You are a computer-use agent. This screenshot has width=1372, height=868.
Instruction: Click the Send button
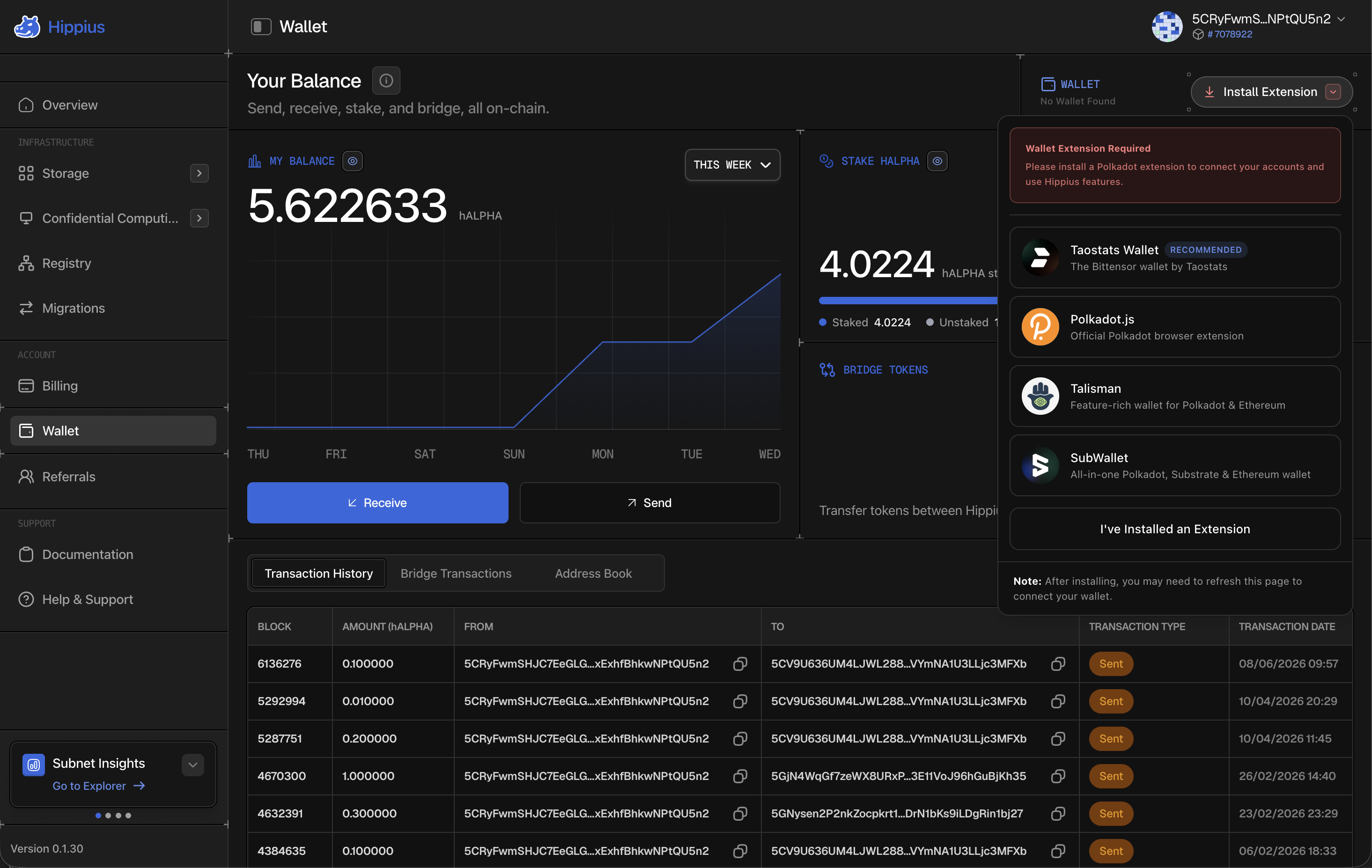[x=649, y=503]
